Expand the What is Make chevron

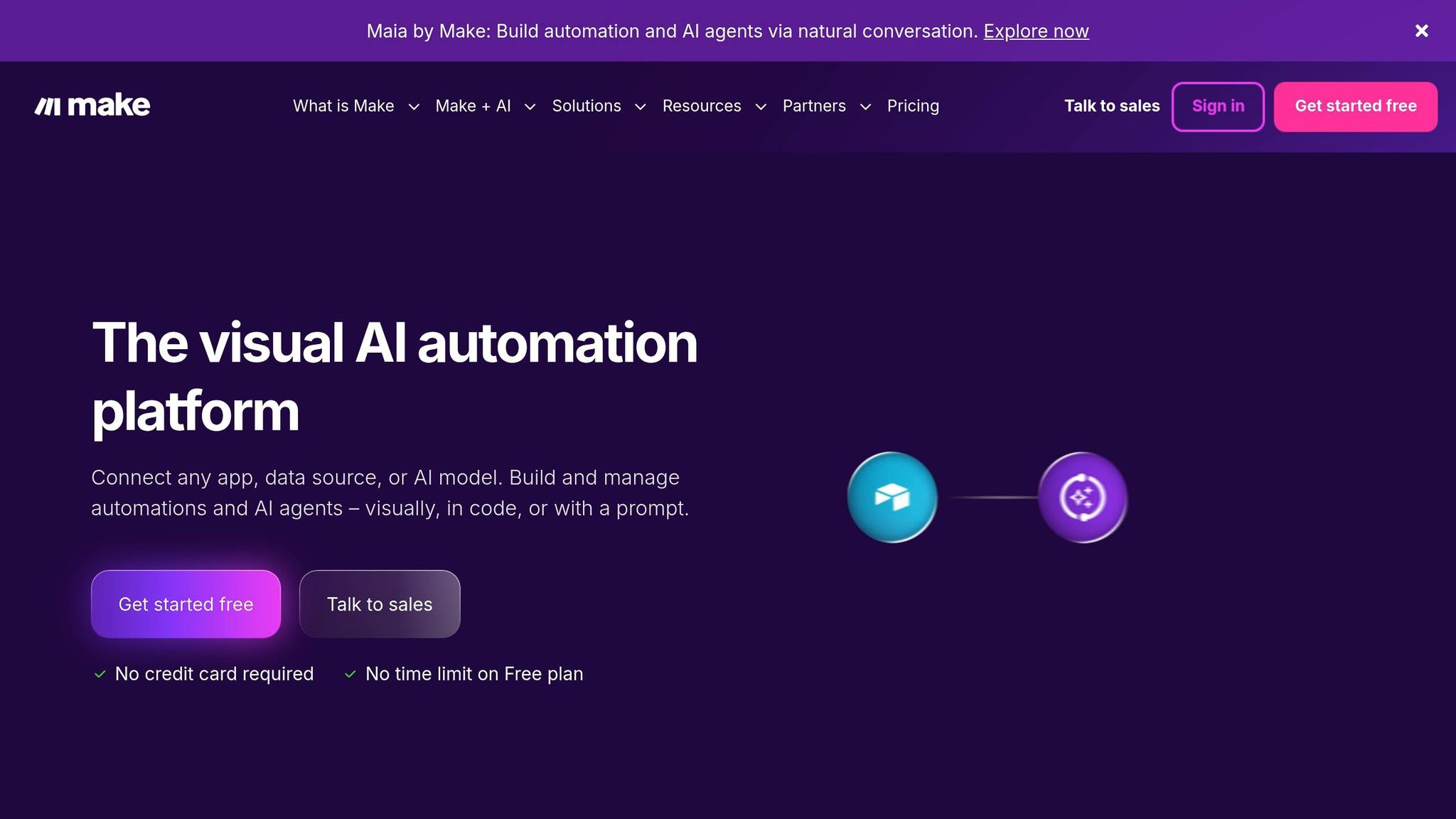coord(414,107)
